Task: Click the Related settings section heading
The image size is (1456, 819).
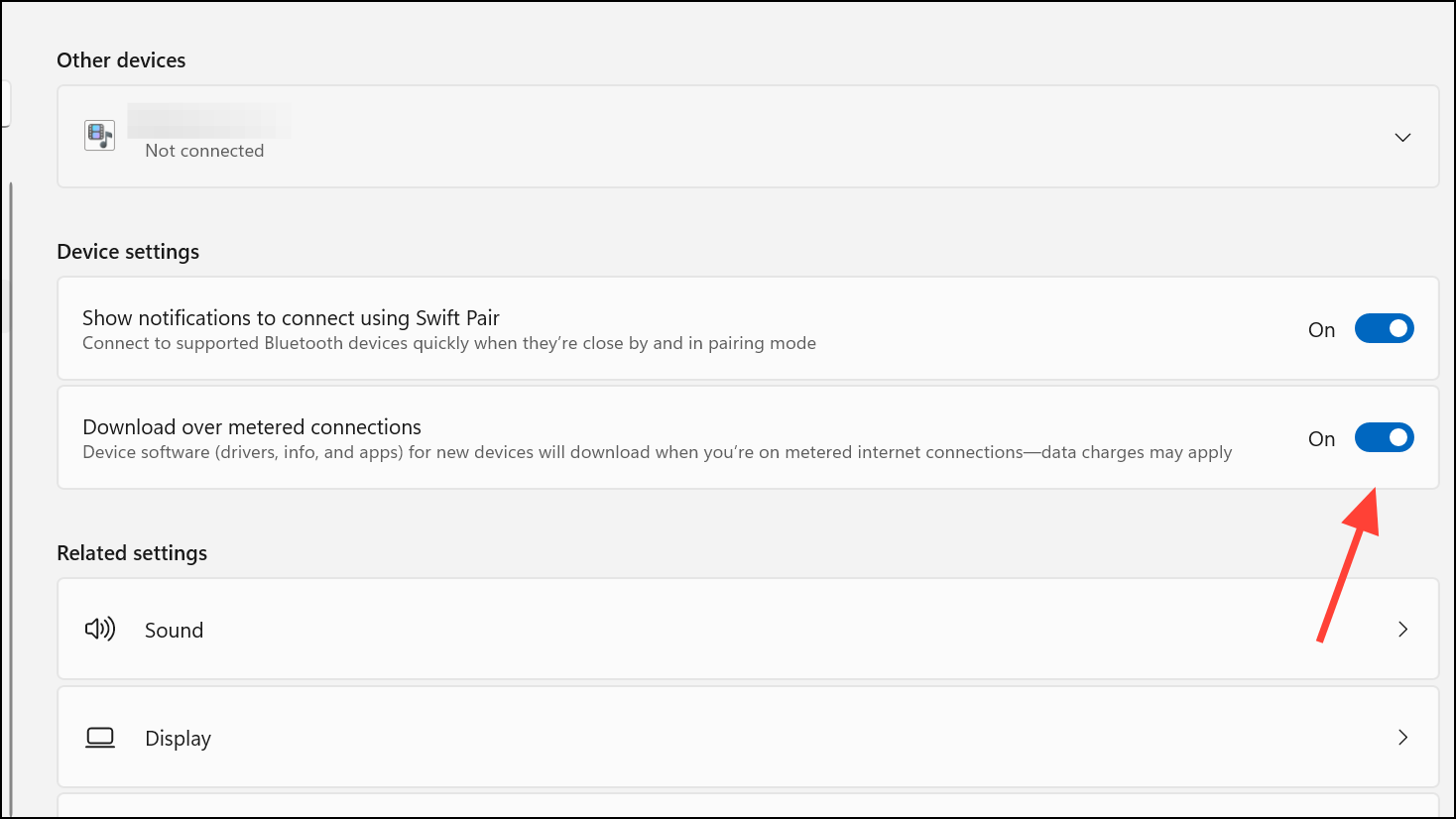Action: tap(132, 553)
